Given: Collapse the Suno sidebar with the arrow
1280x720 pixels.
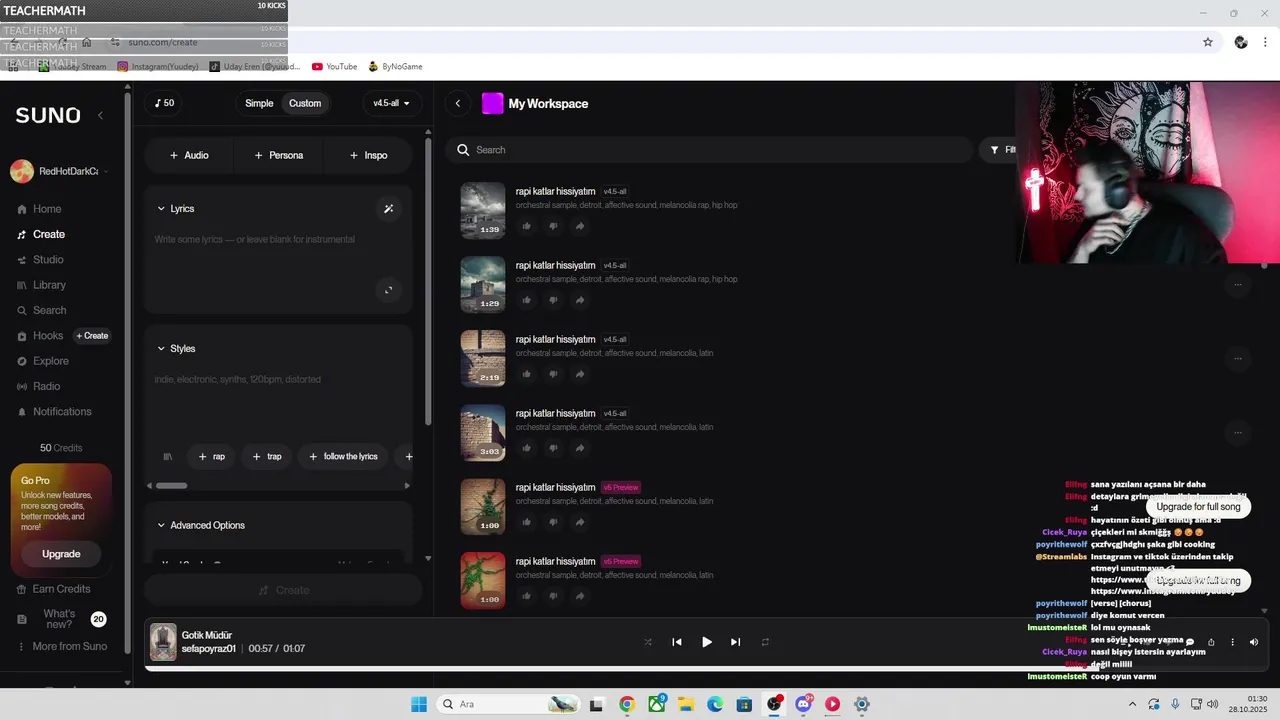Looking at the screenshot, I should click(100, 115).
